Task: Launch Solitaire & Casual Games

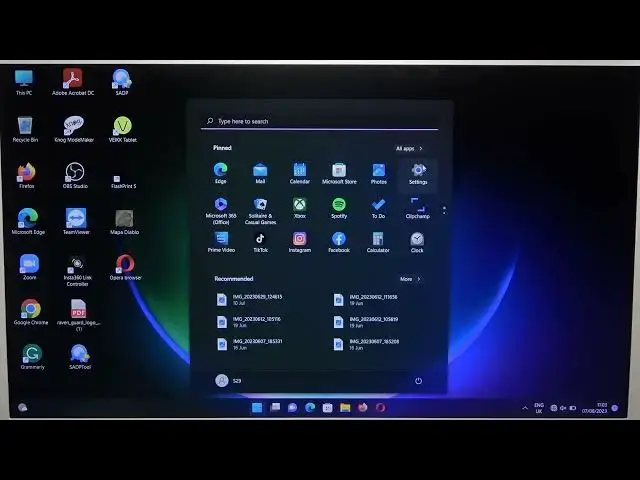Action: (260, 211)
